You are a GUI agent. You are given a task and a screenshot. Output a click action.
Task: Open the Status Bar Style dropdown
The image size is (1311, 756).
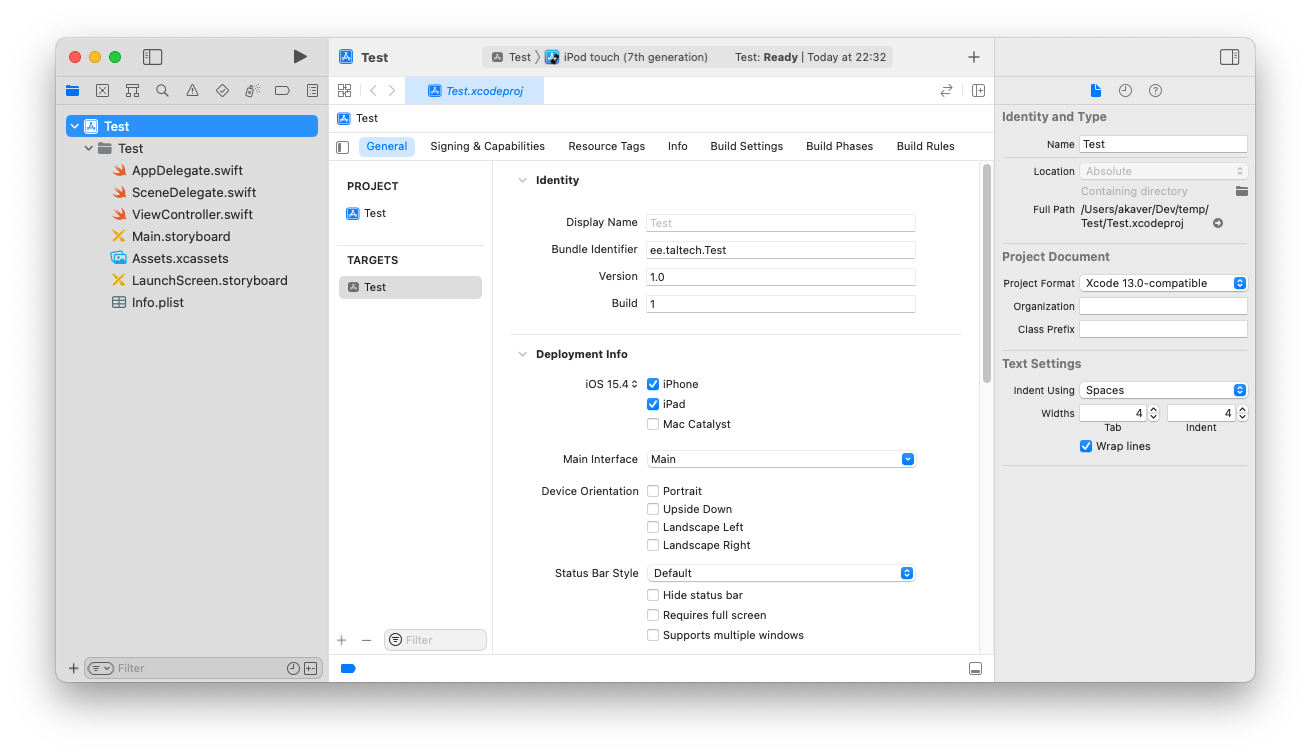pos(781,573)
